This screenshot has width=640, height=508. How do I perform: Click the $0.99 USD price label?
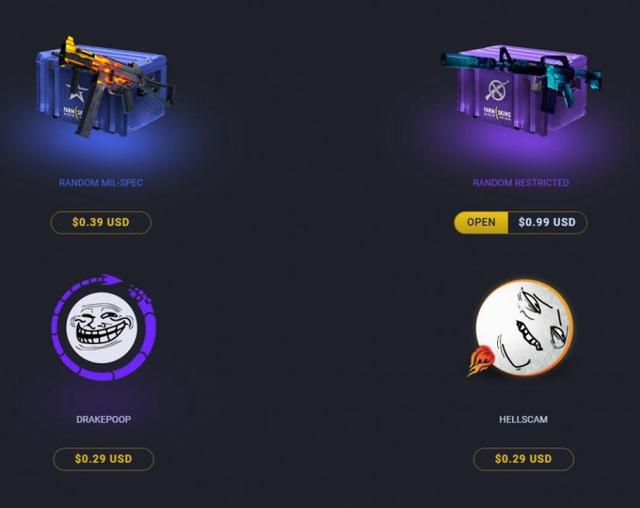(x=547, y=222)
